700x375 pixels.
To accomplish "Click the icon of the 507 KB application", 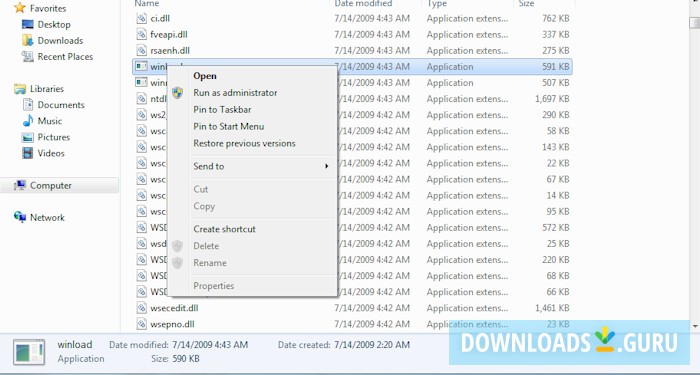I will coord(142,83).
